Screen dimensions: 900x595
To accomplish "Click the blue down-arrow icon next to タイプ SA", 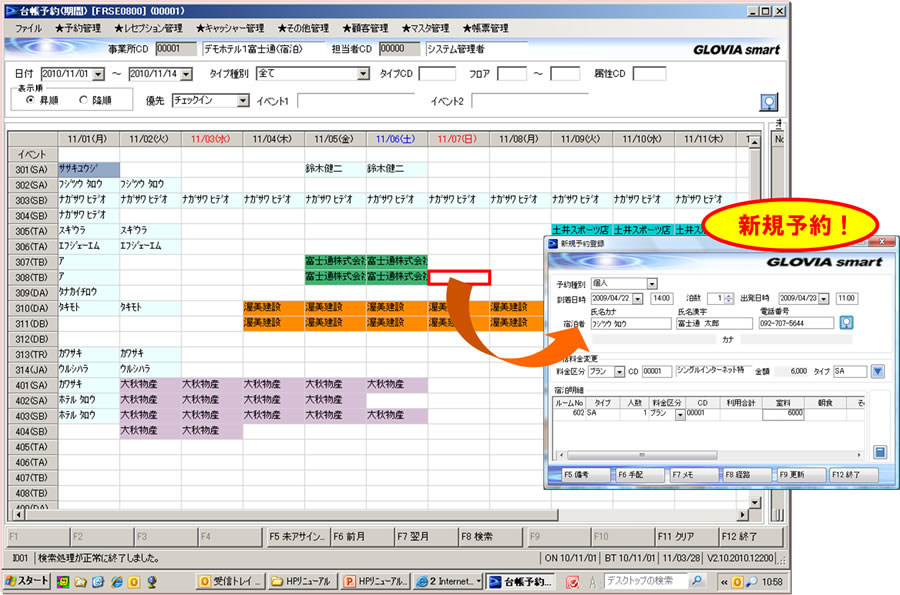I will coord(877,371).
